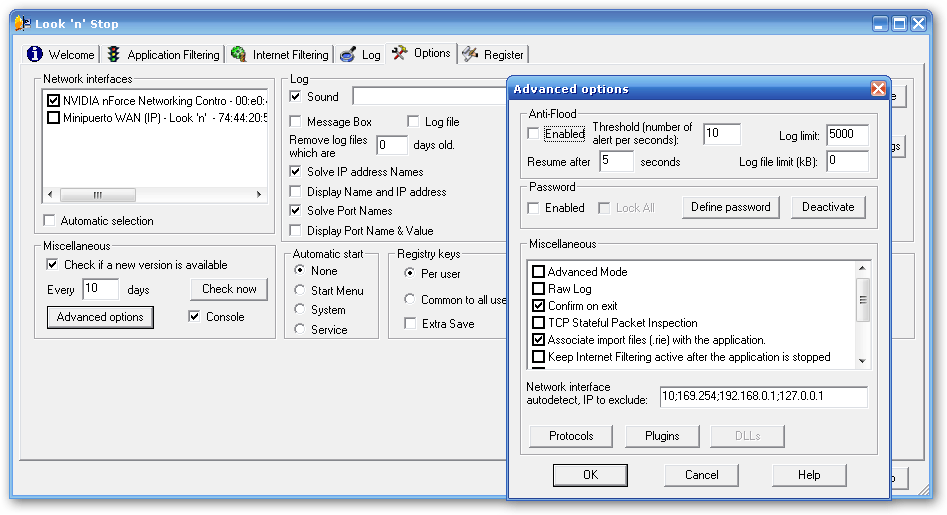The image size is (947, 515).
Task: Select Common to all users option
Action: coord(409,299)
